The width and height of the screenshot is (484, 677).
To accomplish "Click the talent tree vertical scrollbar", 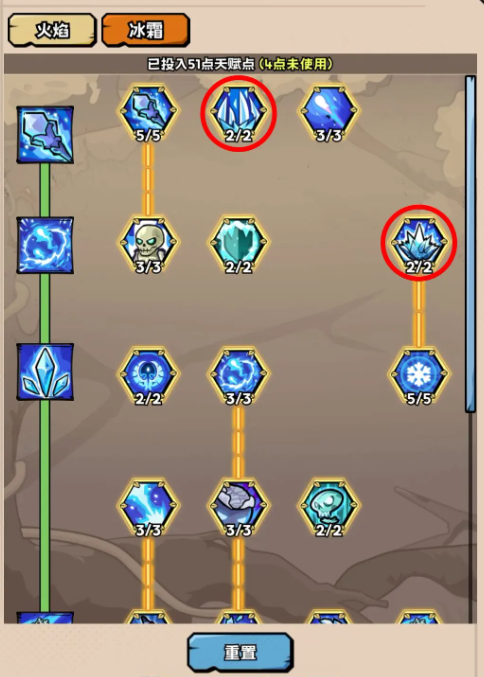I will [470, 244].
